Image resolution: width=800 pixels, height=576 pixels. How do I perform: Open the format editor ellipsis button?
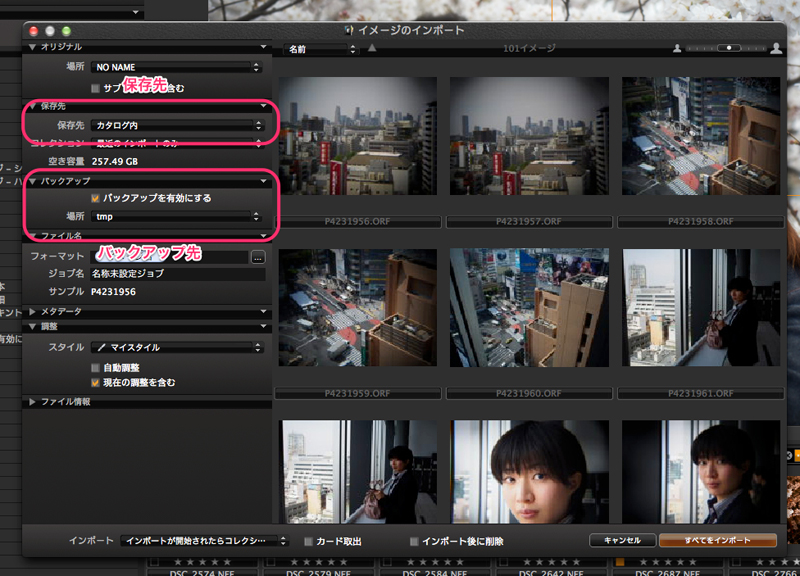pos(257,257)
